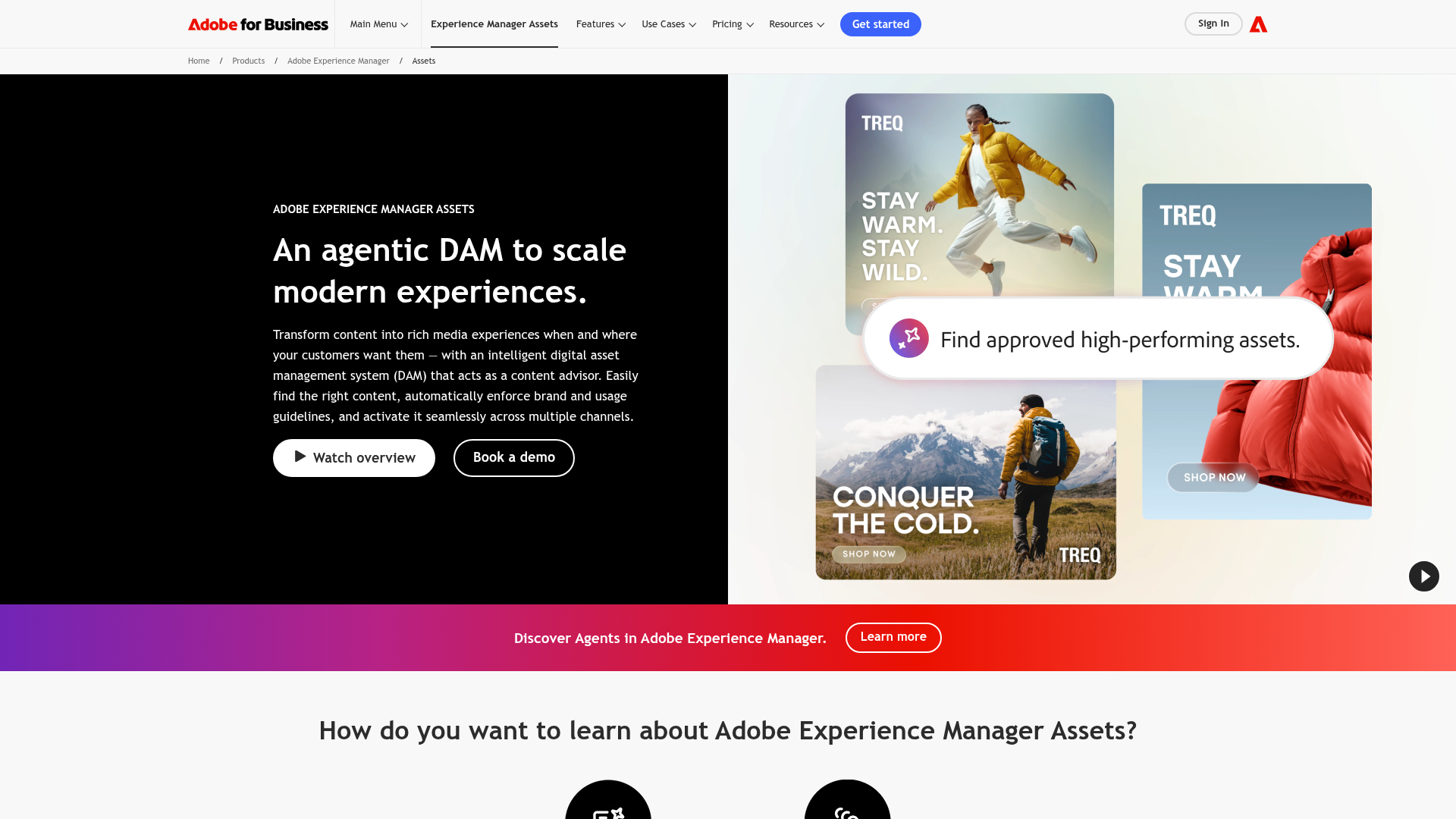Play the hero animation with round play button
Image resolution: width=1456 pixels, height=819 pixels.
pyautogui.click(x=1423, y=576)
